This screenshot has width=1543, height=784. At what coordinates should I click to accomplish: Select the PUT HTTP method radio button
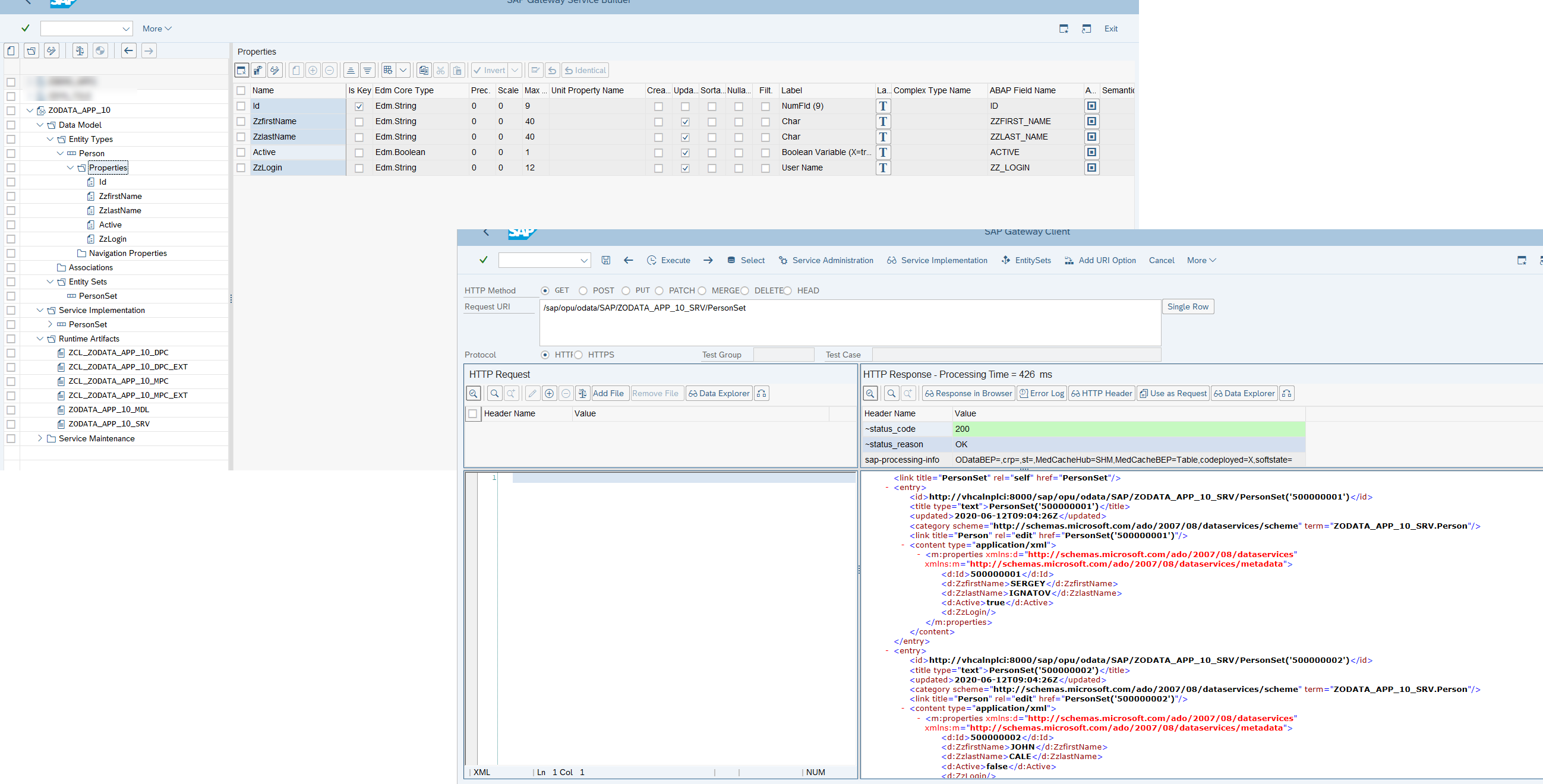[x=626, y=291]
